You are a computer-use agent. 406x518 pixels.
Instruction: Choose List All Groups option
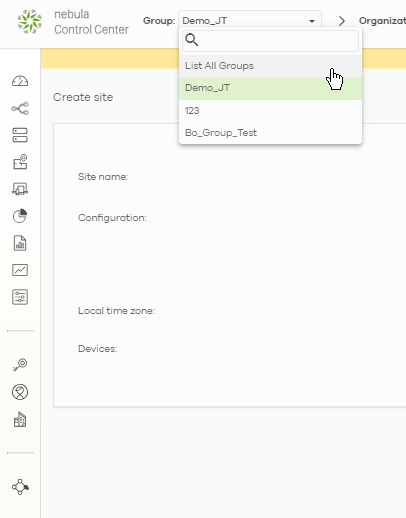(270, 66)
